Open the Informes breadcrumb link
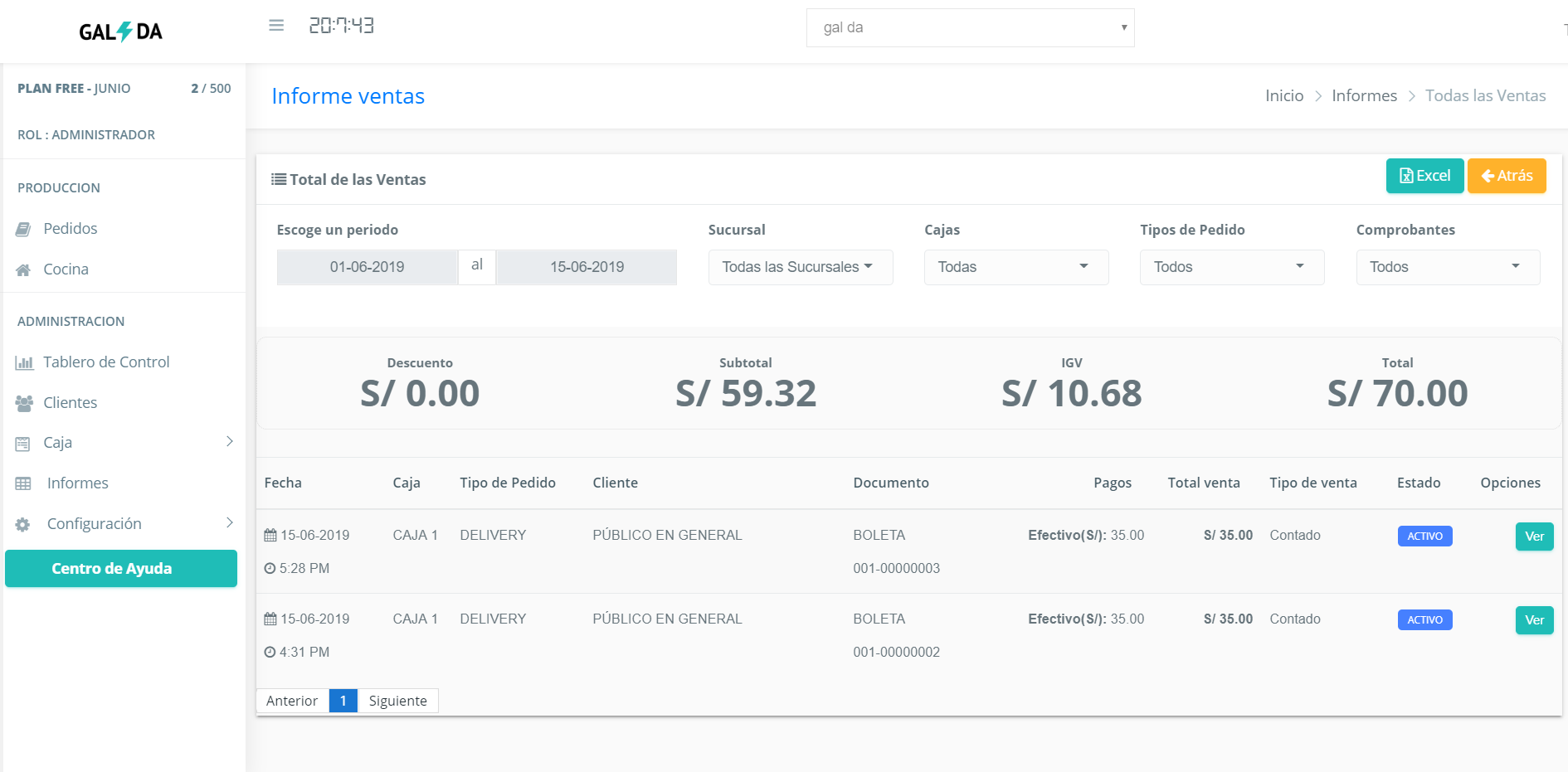Image resolution: width=1568 pixels, height=772 pixels. click(x=1364, y=95)
